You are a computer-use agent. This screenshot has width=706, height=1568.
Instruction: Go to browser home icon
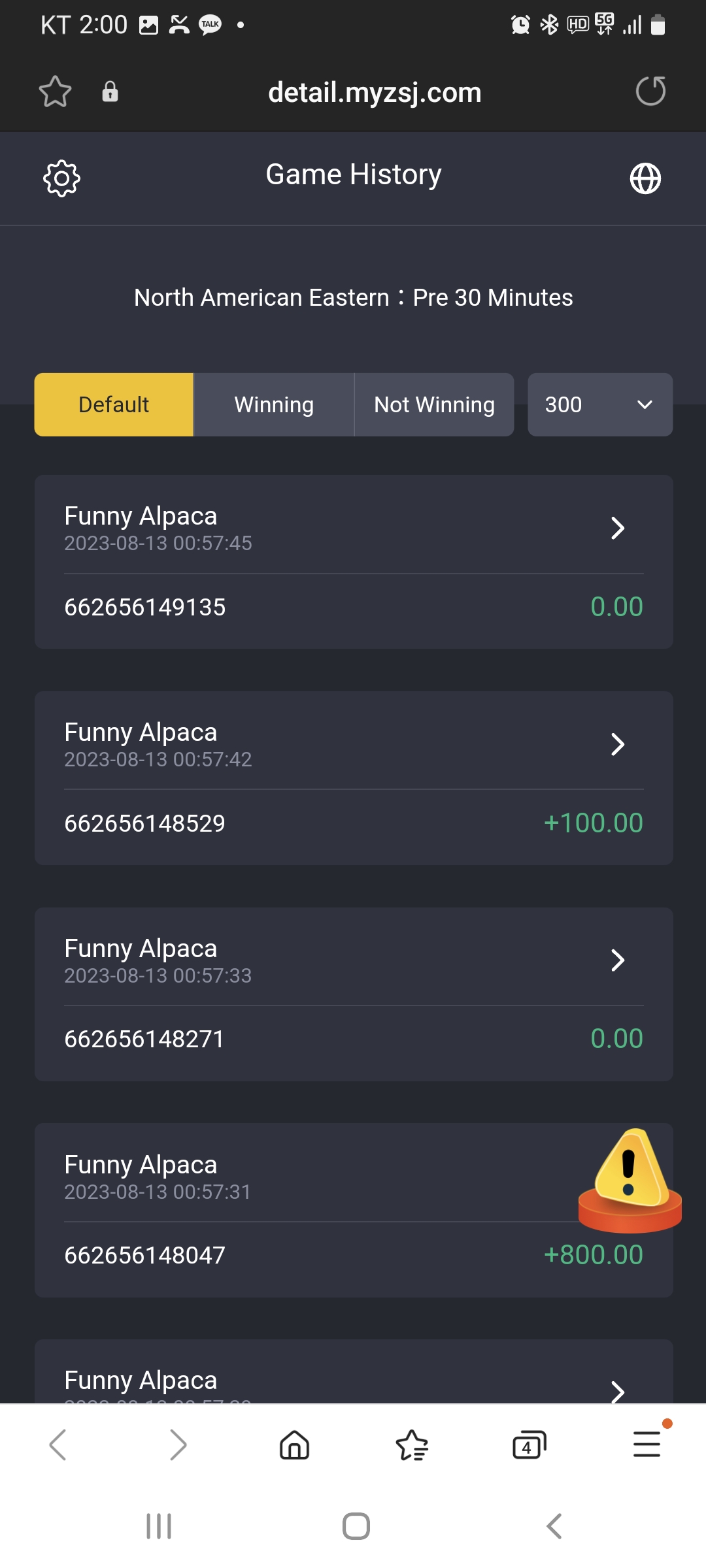pos(294,1445)
